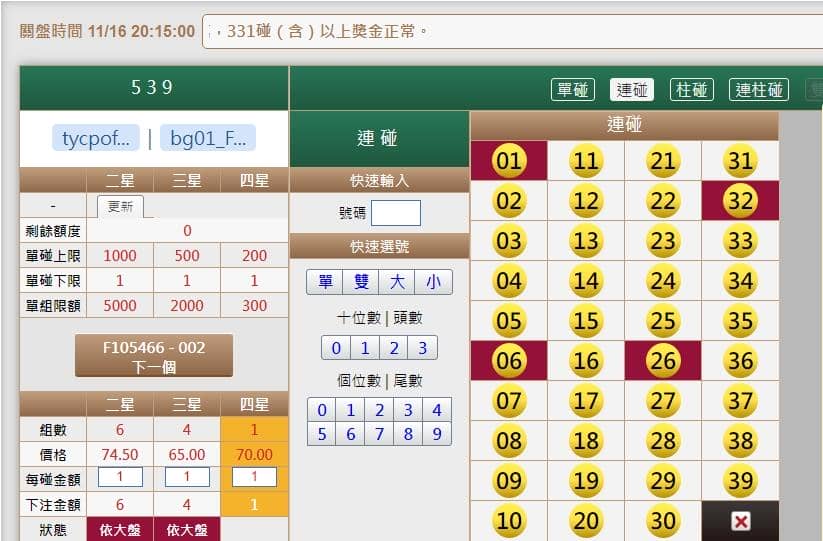Click the bg01_F... account tag

pos(208,138)
